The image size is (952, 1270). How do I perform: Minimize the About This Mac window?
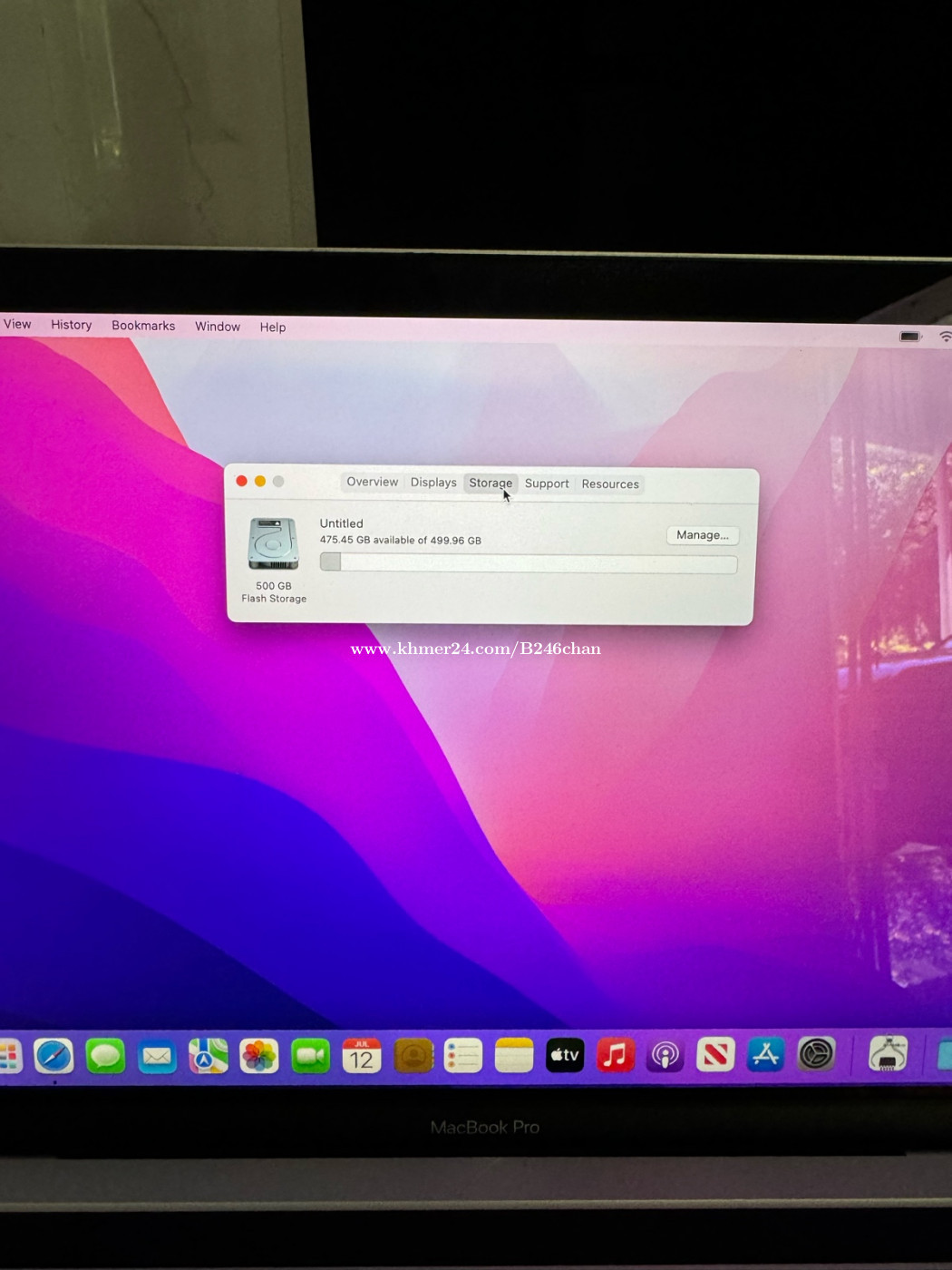coord(260,481)
